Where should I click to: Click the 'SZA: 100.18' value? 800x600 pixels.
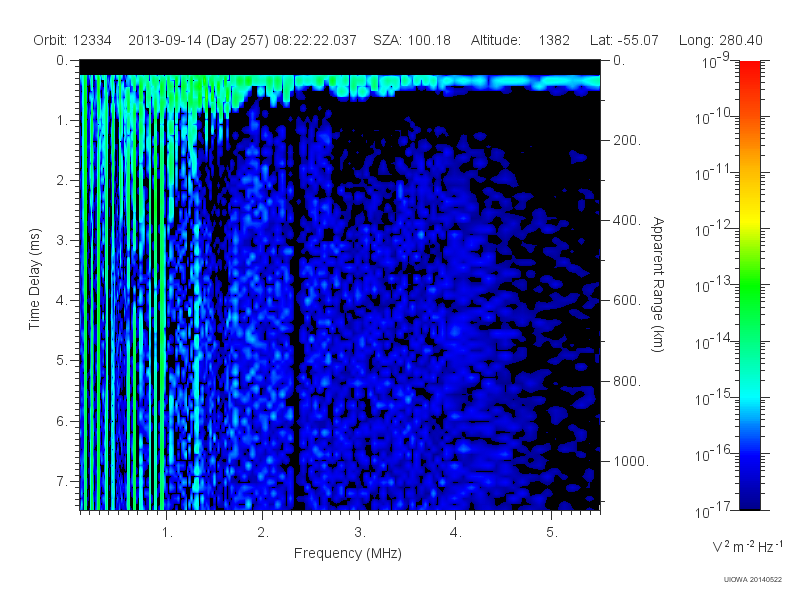point(412,40)
